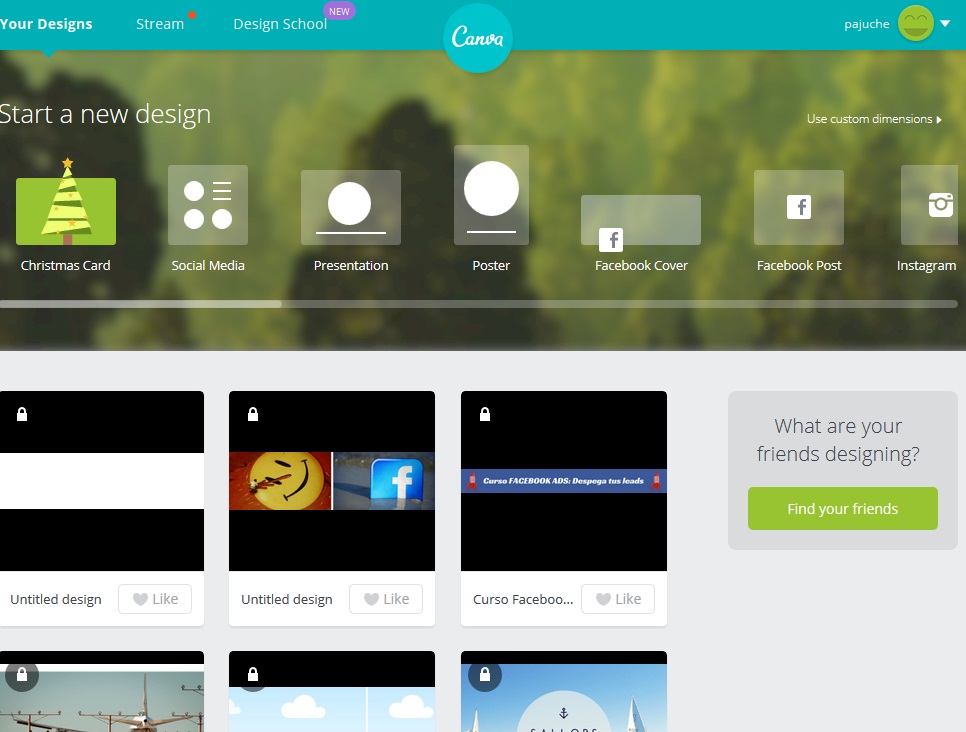Screen dimensions: 966x732
Task: Open the airplane photo design thumbnail
Action: [102, 691]
